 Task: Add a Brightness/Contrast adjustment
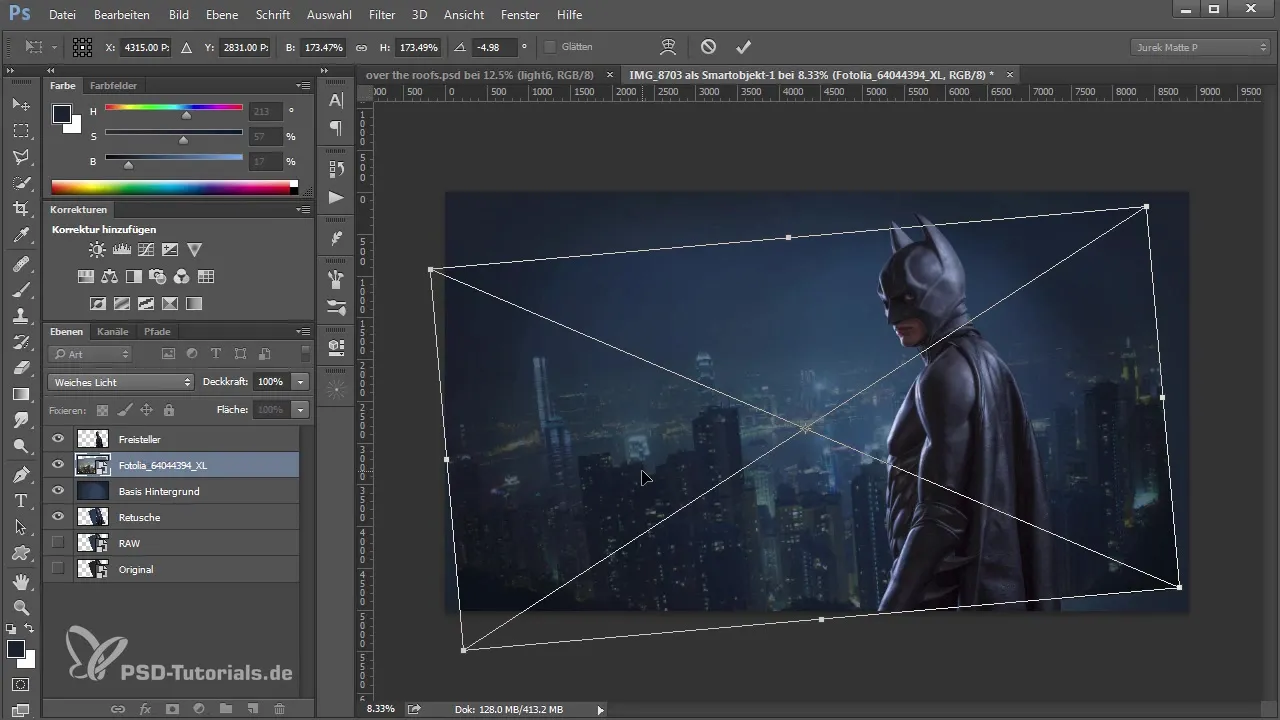[x=97, y=250]
